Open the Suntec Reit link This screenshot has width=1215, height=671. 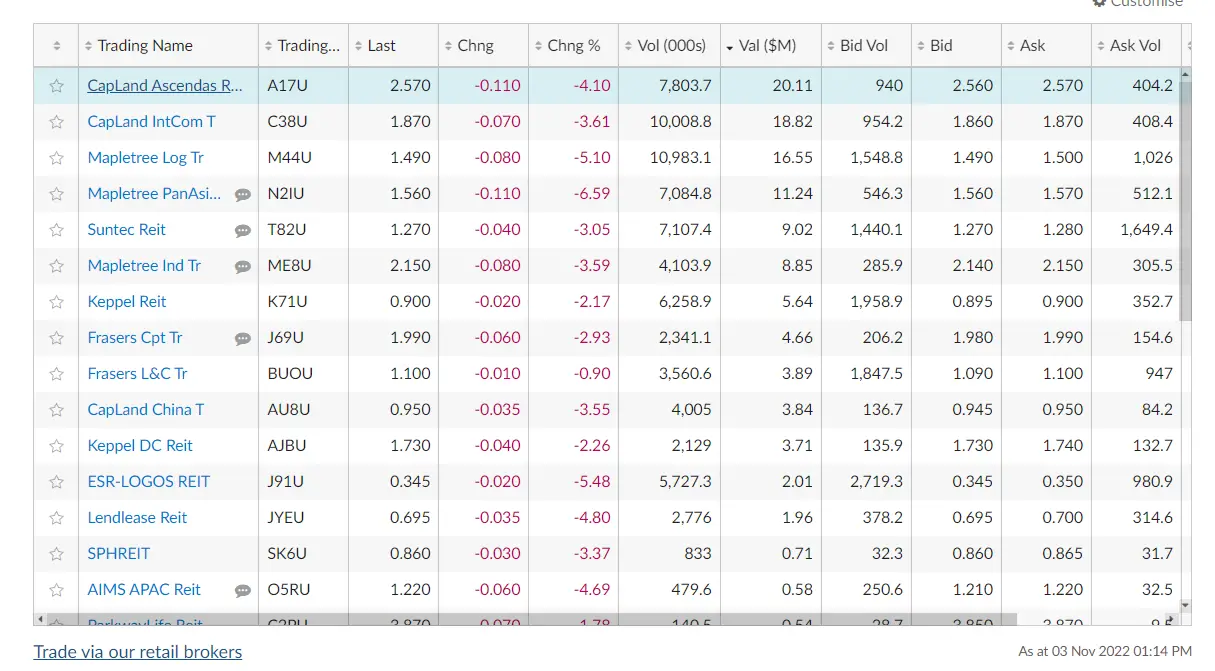(x=127, y=230)
